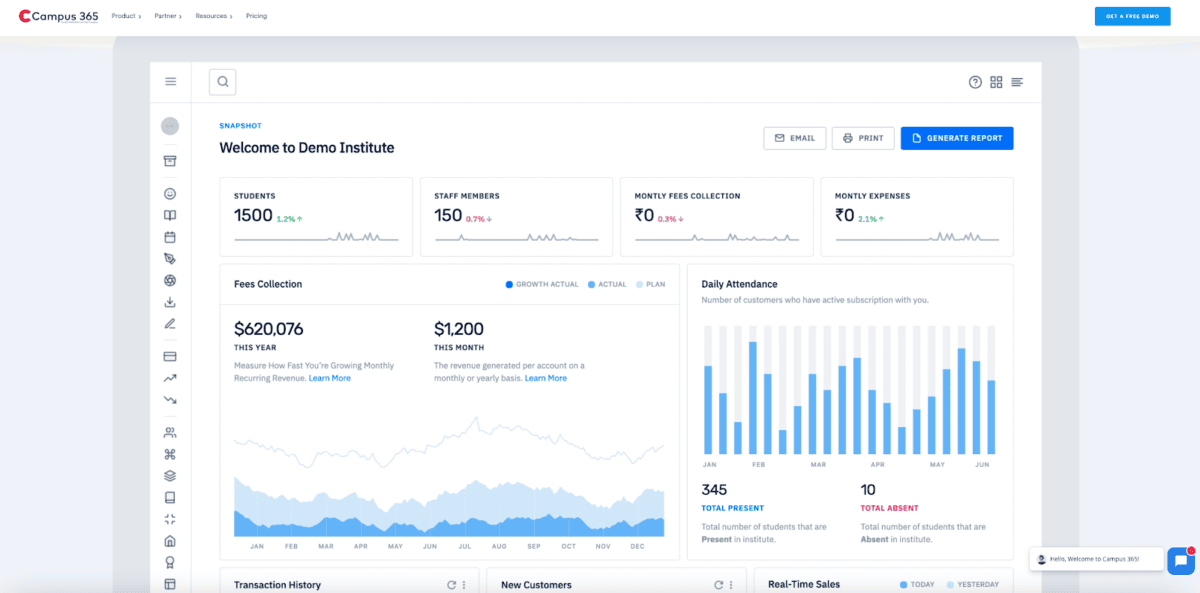
Task: Click the download arrow sidebar icon
Action: coord(170,302)
